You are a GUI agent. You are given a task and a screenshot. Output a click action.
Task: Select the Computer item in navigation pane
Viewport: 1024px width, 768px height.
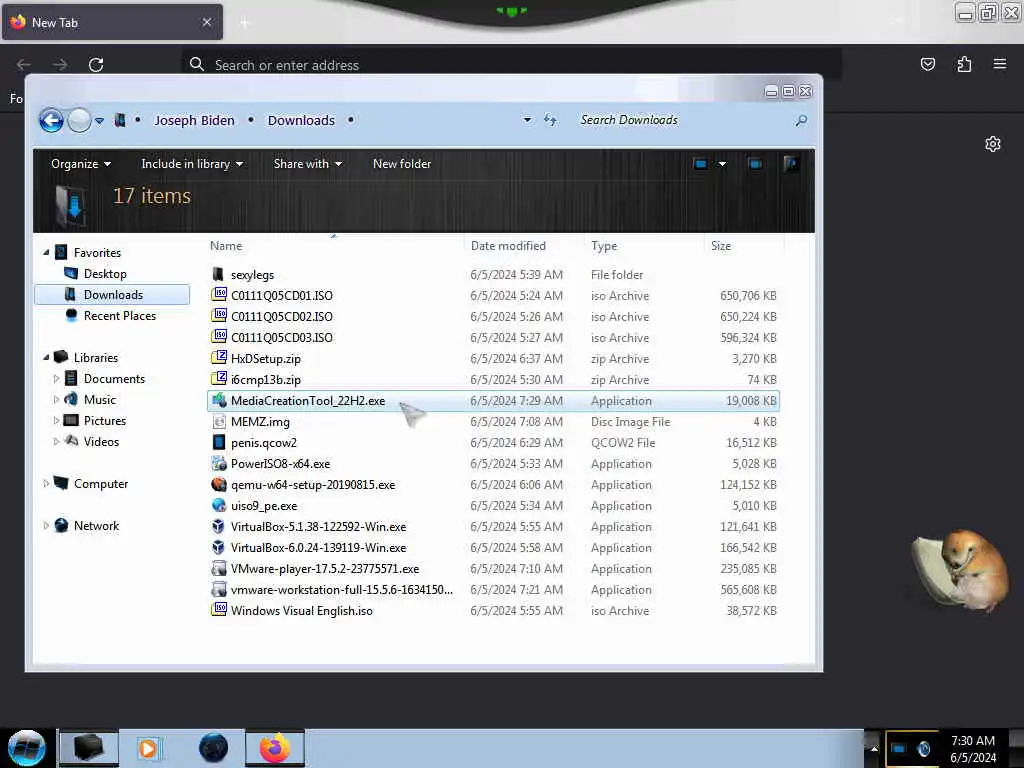[x=101, y=484]
